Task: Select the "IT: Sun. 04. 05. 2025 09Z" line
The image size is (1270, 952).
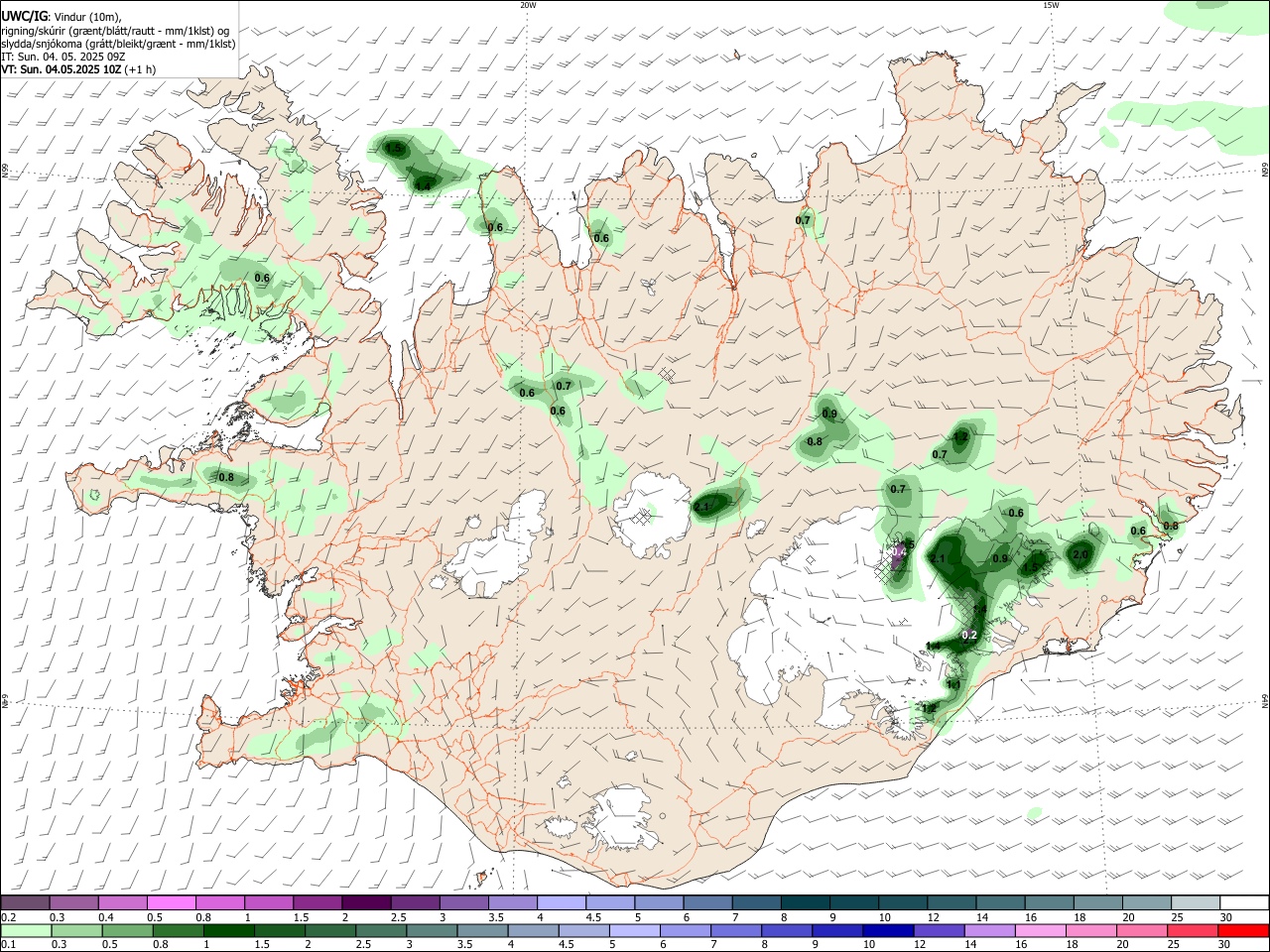Action: [x=62, y=57]
